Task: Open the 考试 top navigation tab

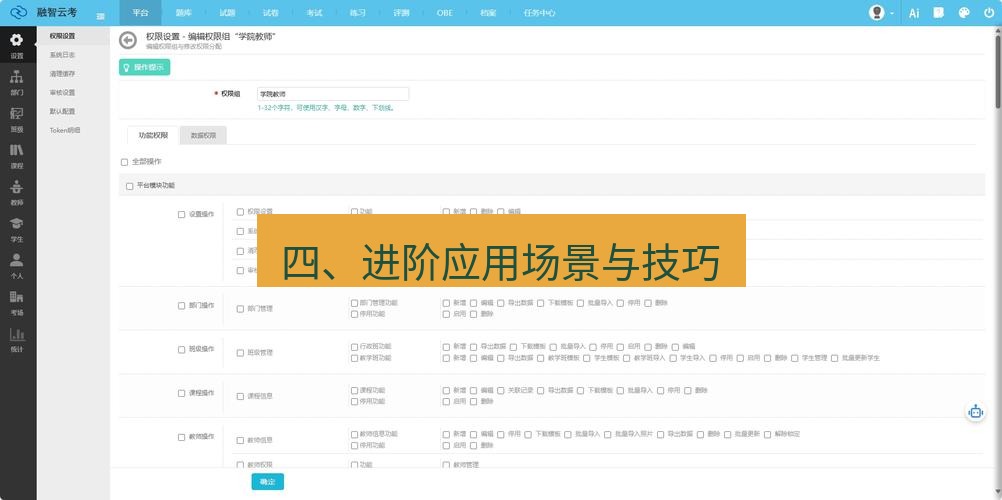Action: tap(314, 13)
